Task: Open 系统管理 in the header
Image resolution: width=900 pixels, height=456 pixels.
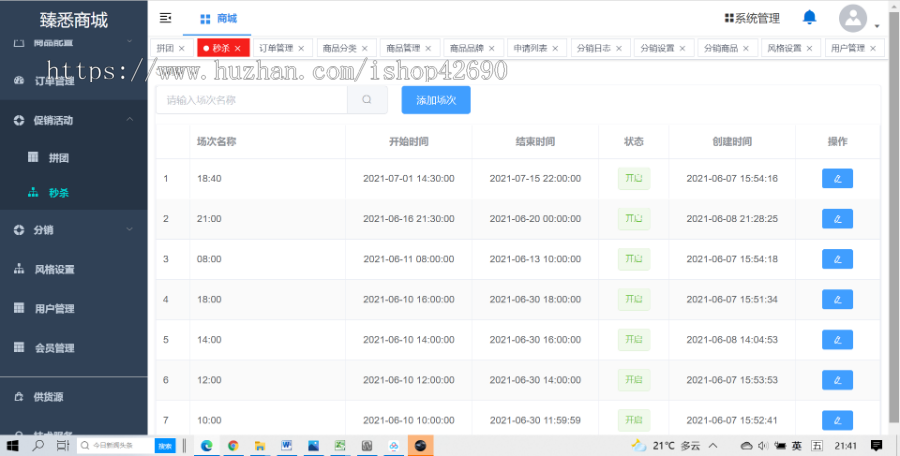Action: pyautogui.click(x=752, y=18)
